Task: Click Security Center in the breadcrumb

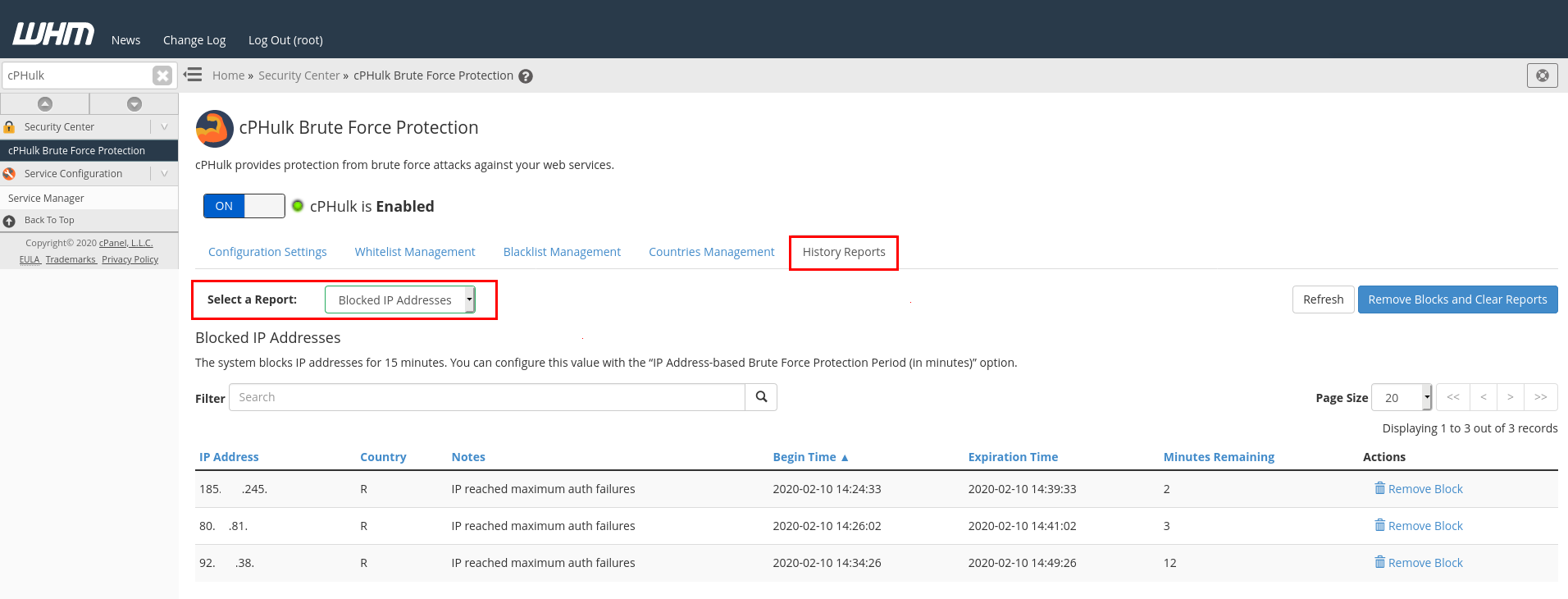Action: pos(299,75)
